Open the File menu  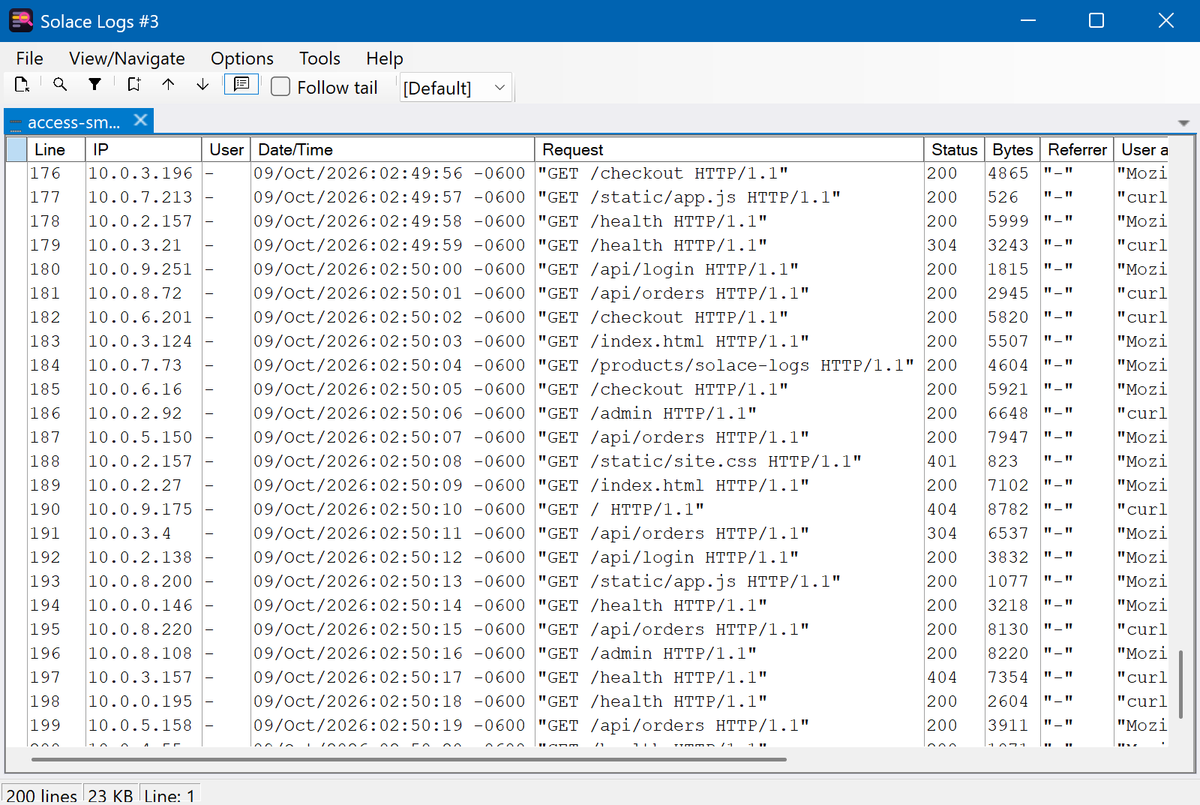pos(29,58)
